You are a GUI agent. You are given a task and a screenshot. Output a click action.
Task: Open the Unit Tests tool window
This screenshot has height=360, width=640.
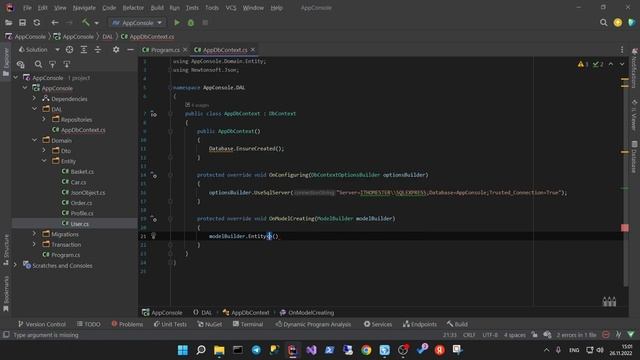(x=170, y=324)
